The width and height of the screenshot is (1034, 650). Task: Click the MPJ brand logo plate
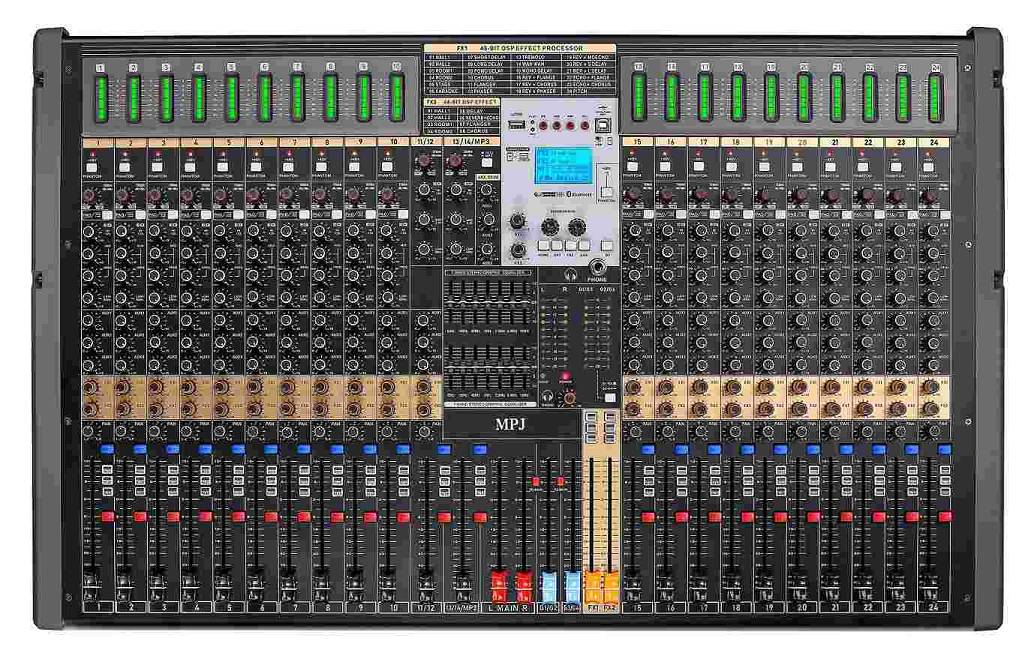pyautogui.click(x=511, y=424)
